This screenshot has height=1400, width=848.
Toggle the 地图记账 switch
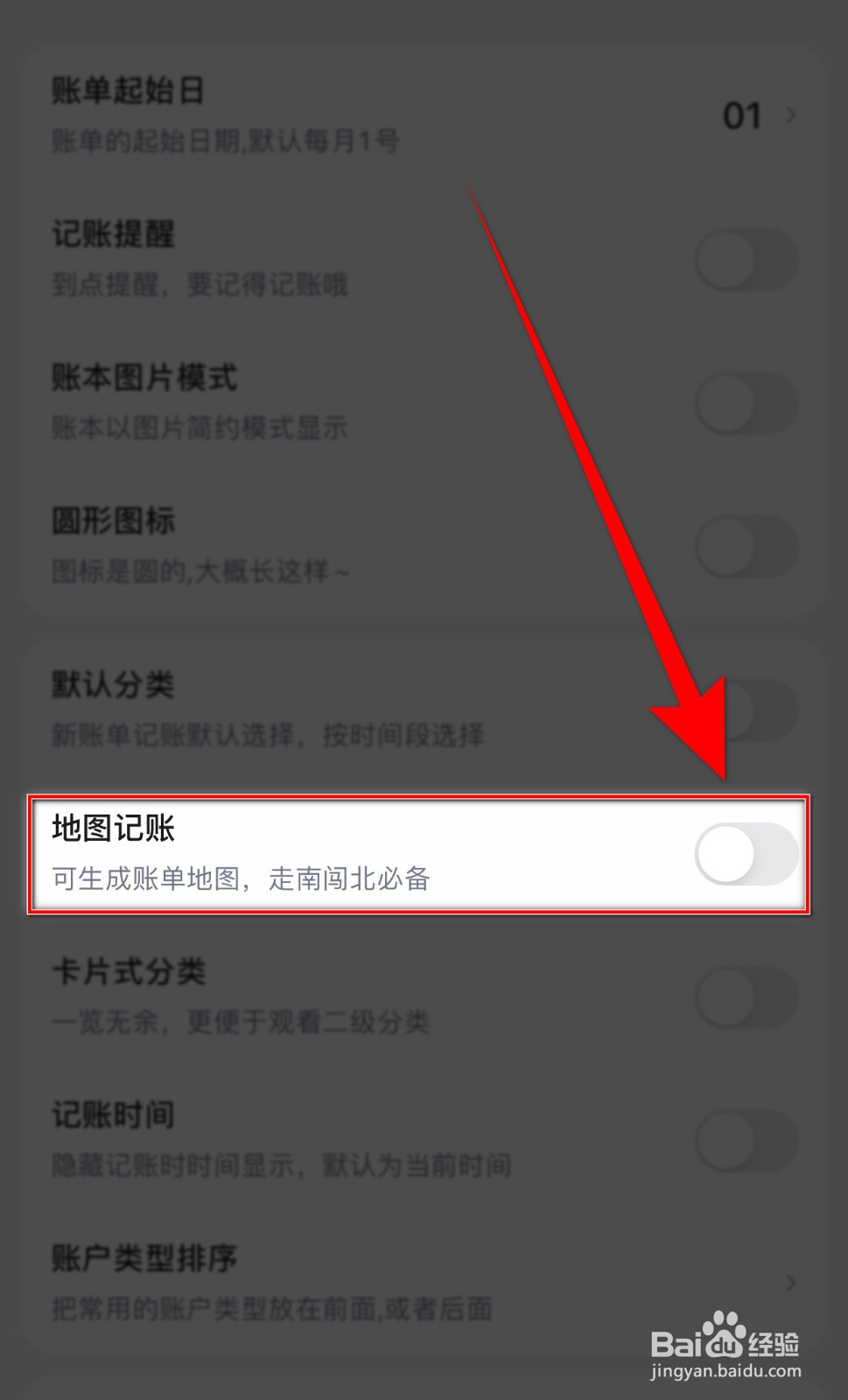click(x=746, y=854)
